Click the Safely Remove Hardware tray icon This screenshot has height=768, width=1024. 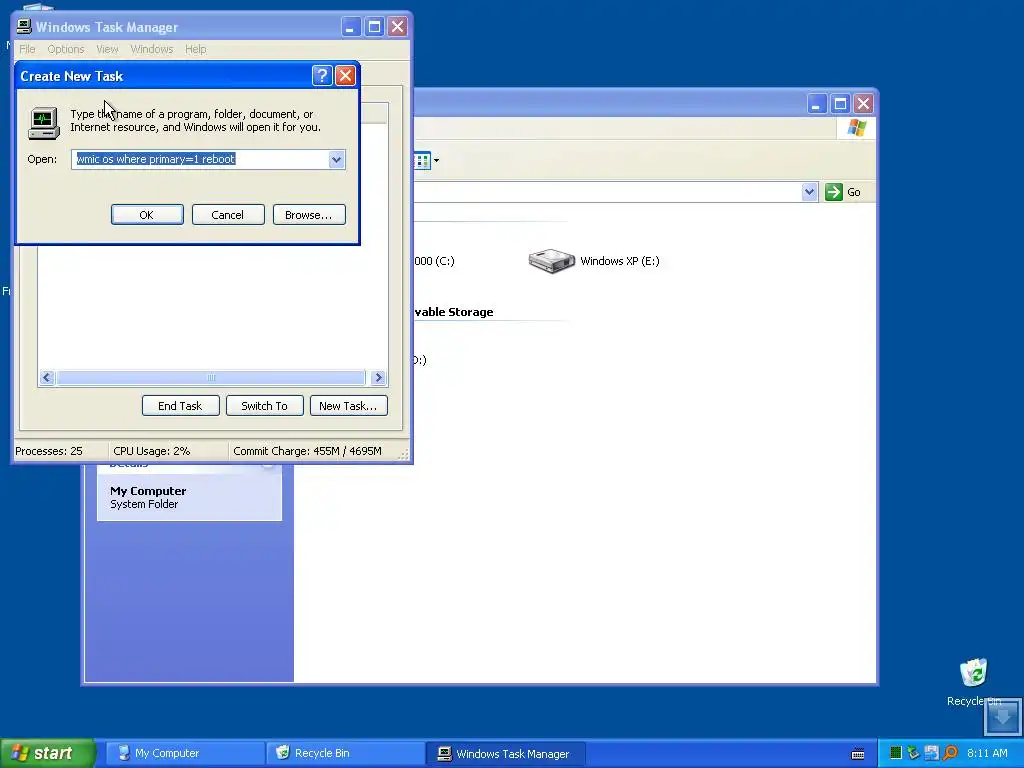point(914,753)
